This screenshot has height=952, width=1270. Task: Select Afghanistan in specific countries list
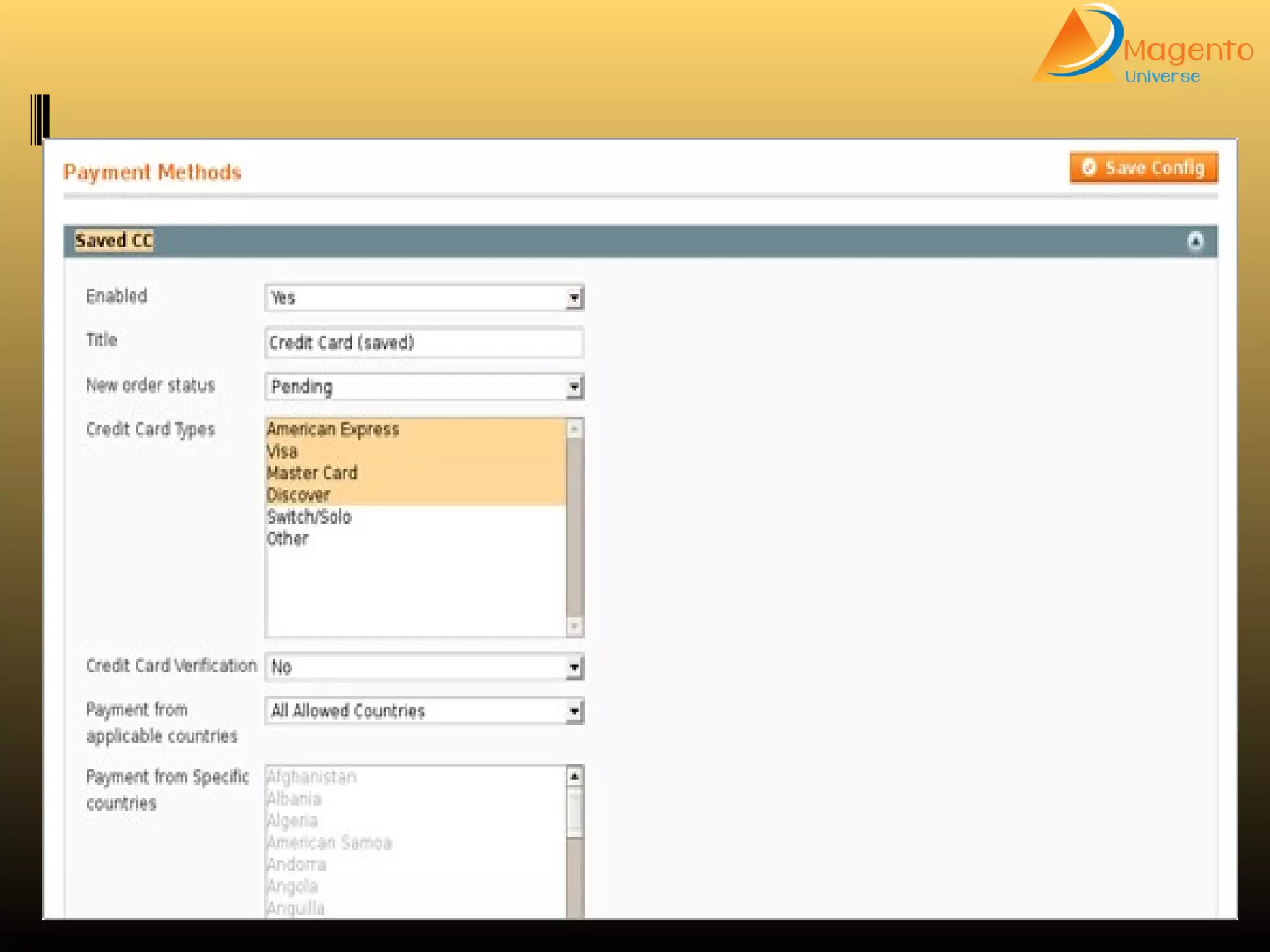(x=311, y=777)
